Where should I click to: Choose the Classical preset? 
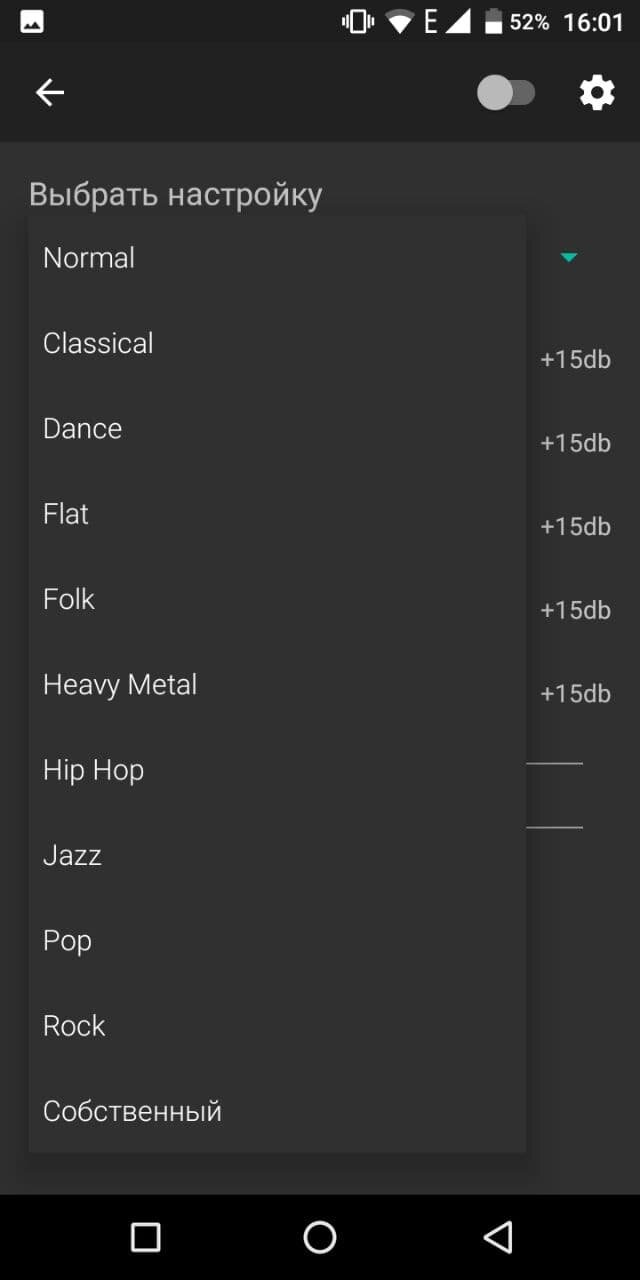(x=277, y=343)
